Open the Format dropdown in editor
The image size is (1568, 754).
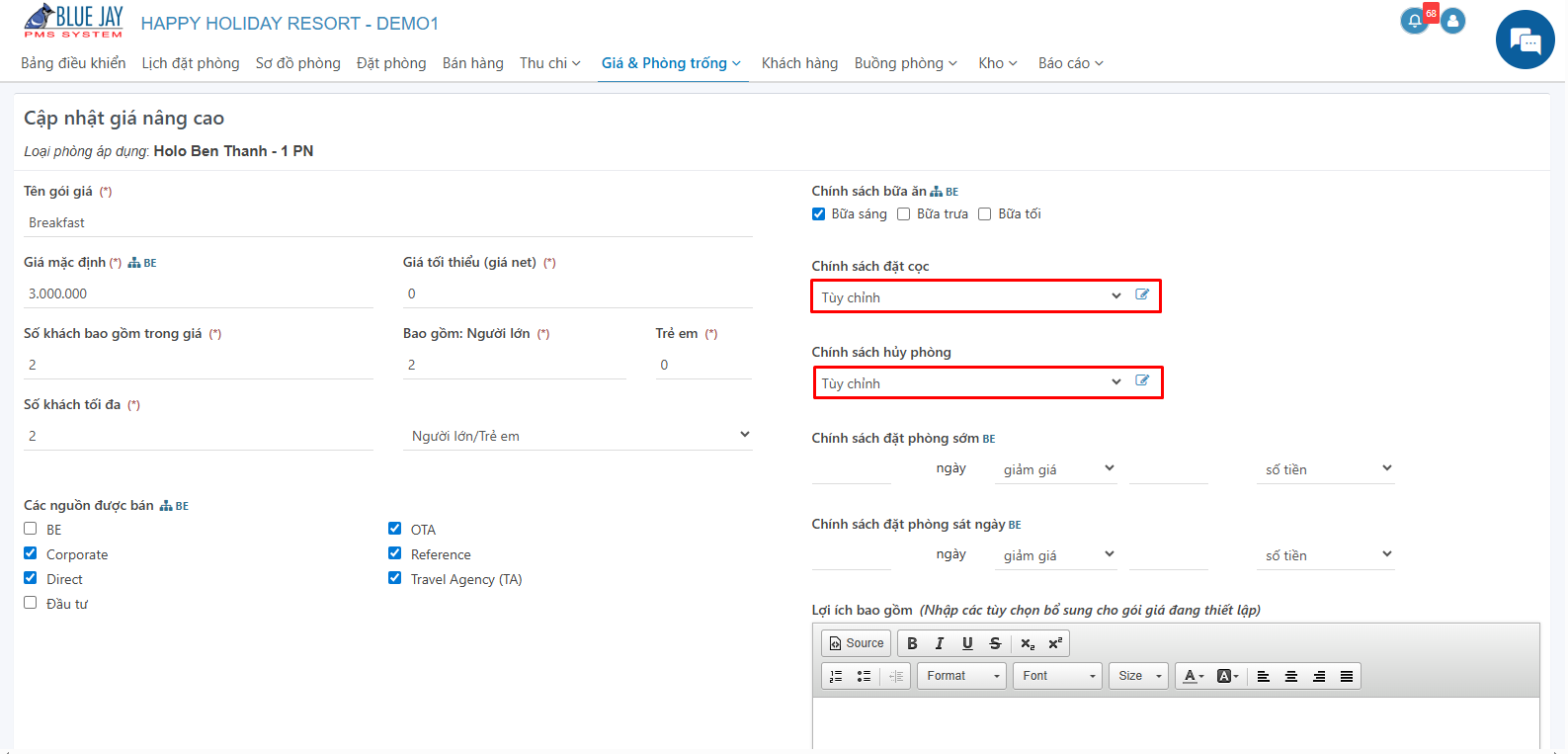pyautogui.click(x=962, y=676)
